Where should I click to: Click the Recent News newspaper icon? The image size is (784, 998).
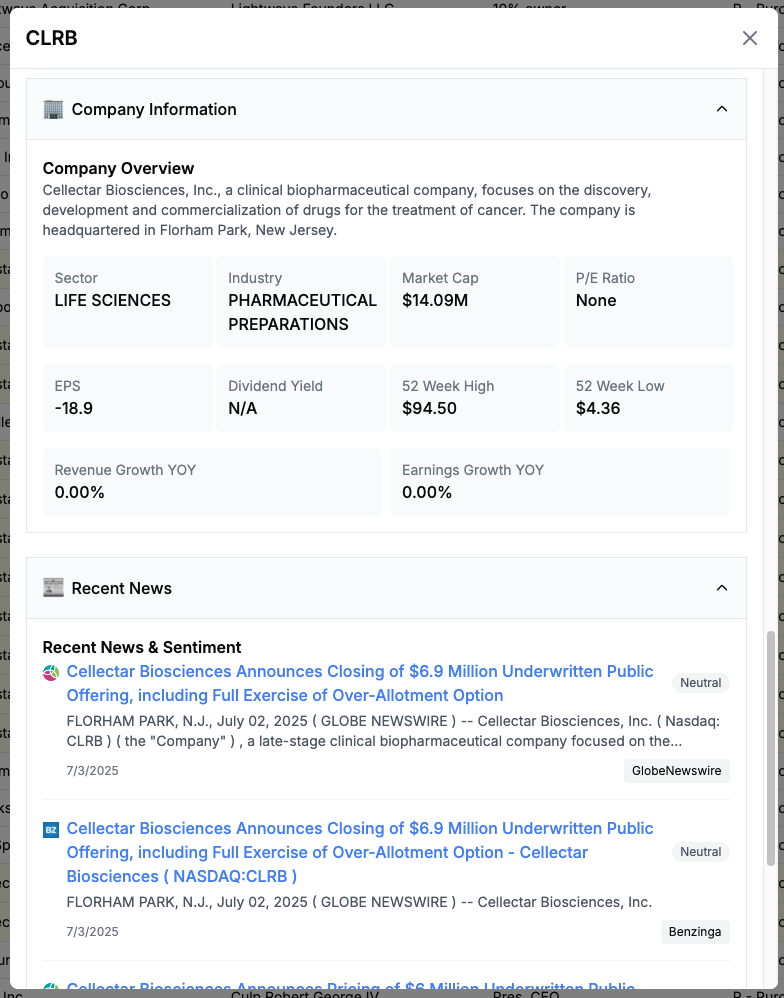click(53, 587)
